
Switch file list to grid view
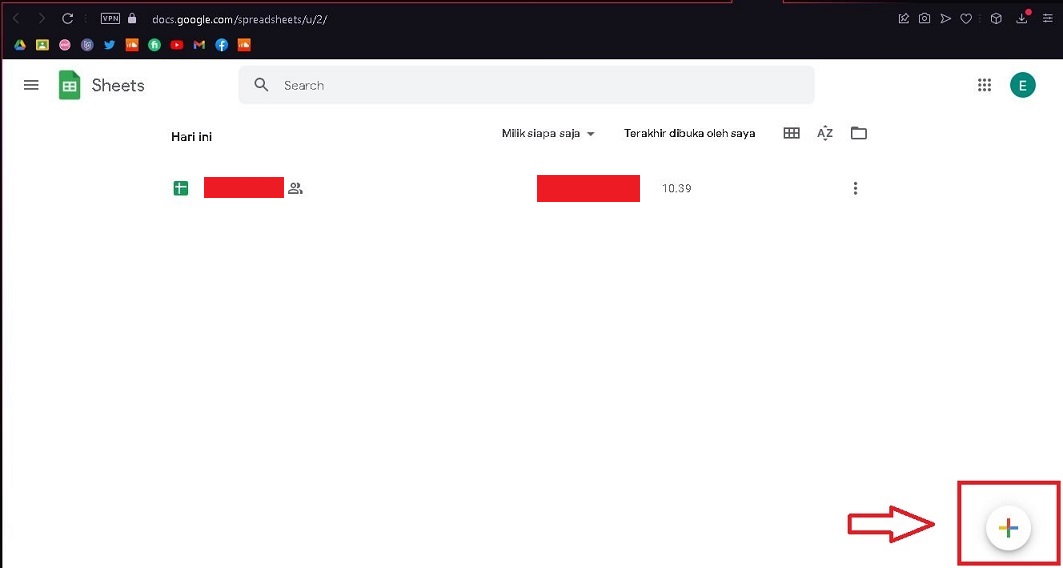tap(791, 133)
